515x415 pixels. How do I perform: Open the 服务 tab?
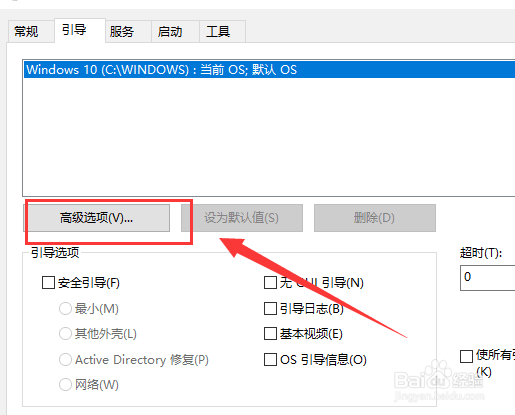click(128, 32)
